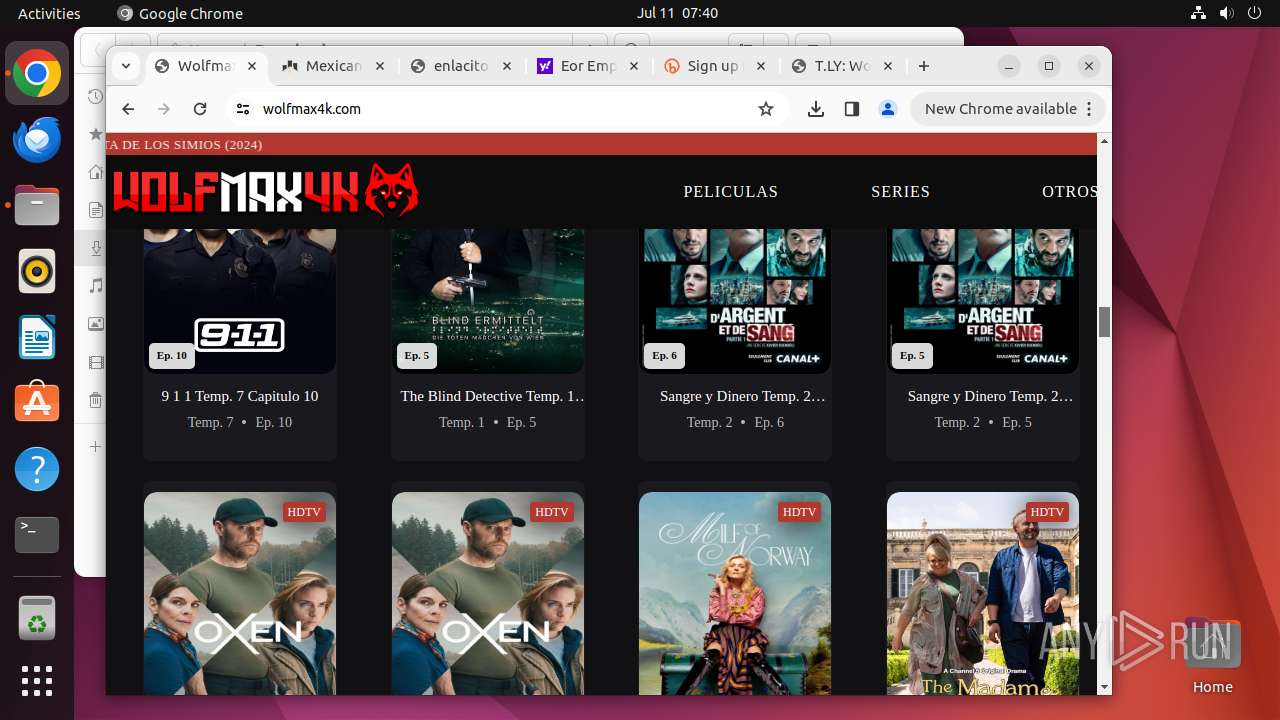Show Applications grid
The height and width of the screenshot is (720, 1280).
click(37, 681)
